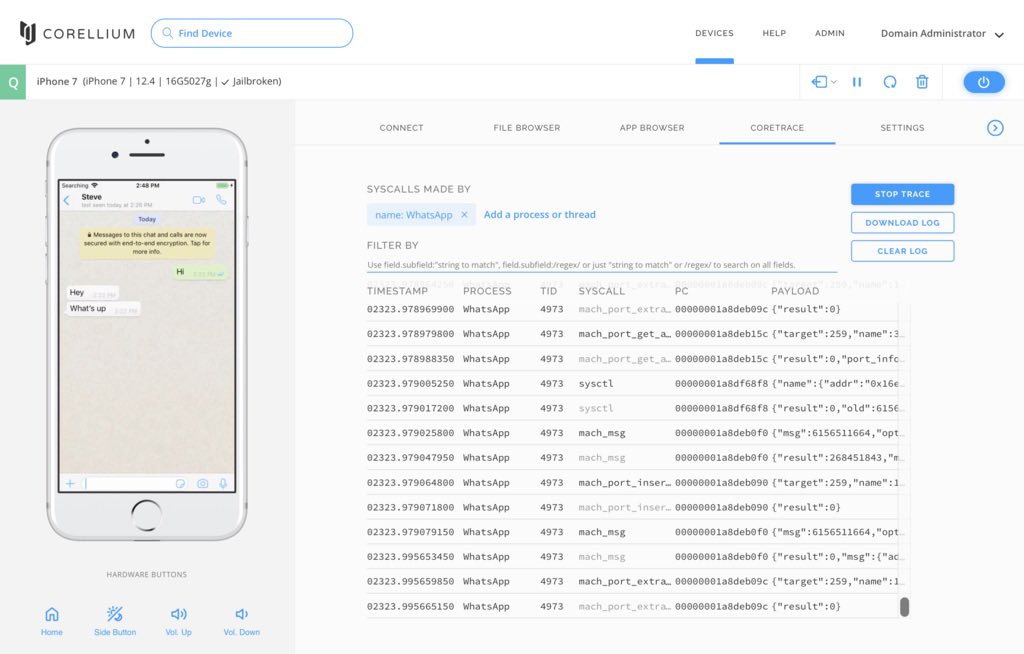
Task: Select the CoreTrace tab
Action: click(777, 128)
